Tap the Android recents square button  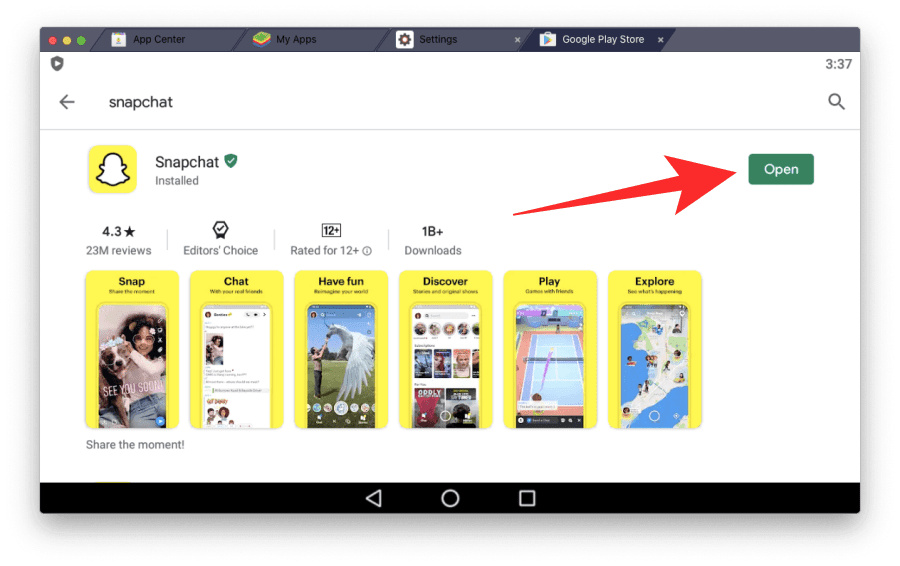point(527,498)
